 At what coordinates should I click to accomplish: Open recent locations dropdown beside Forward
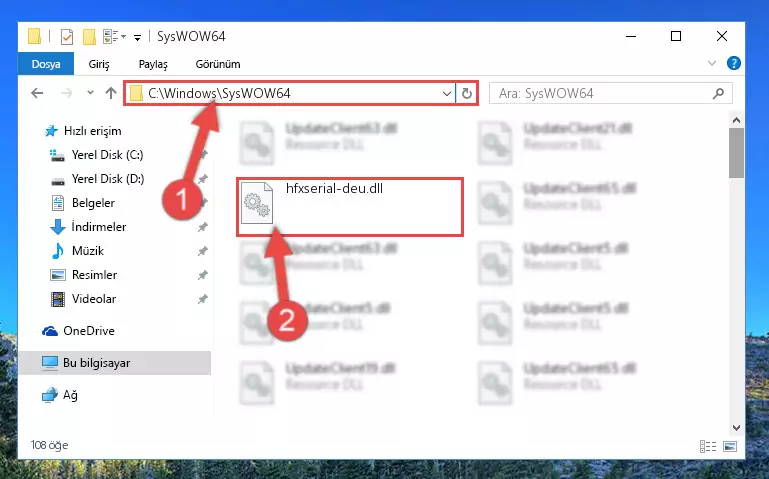[90, 93]
